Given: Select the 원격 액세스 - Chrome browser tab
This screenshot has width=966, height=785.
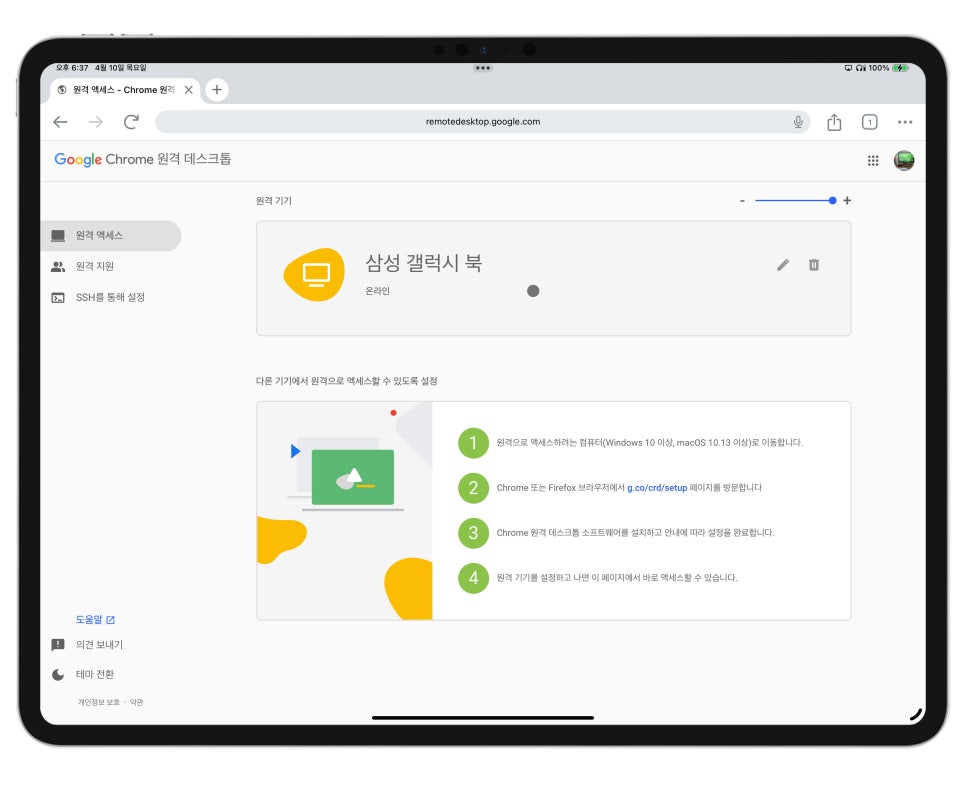Looking at the screenshot, I should coord(124,90).
